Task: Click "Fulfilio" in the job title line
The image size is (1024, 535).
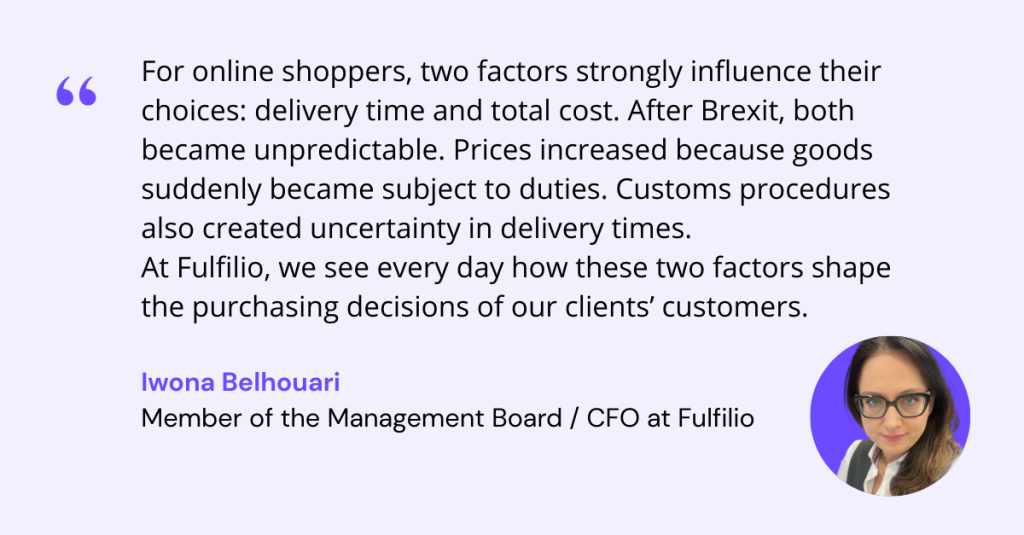Action: click(716, 417)
